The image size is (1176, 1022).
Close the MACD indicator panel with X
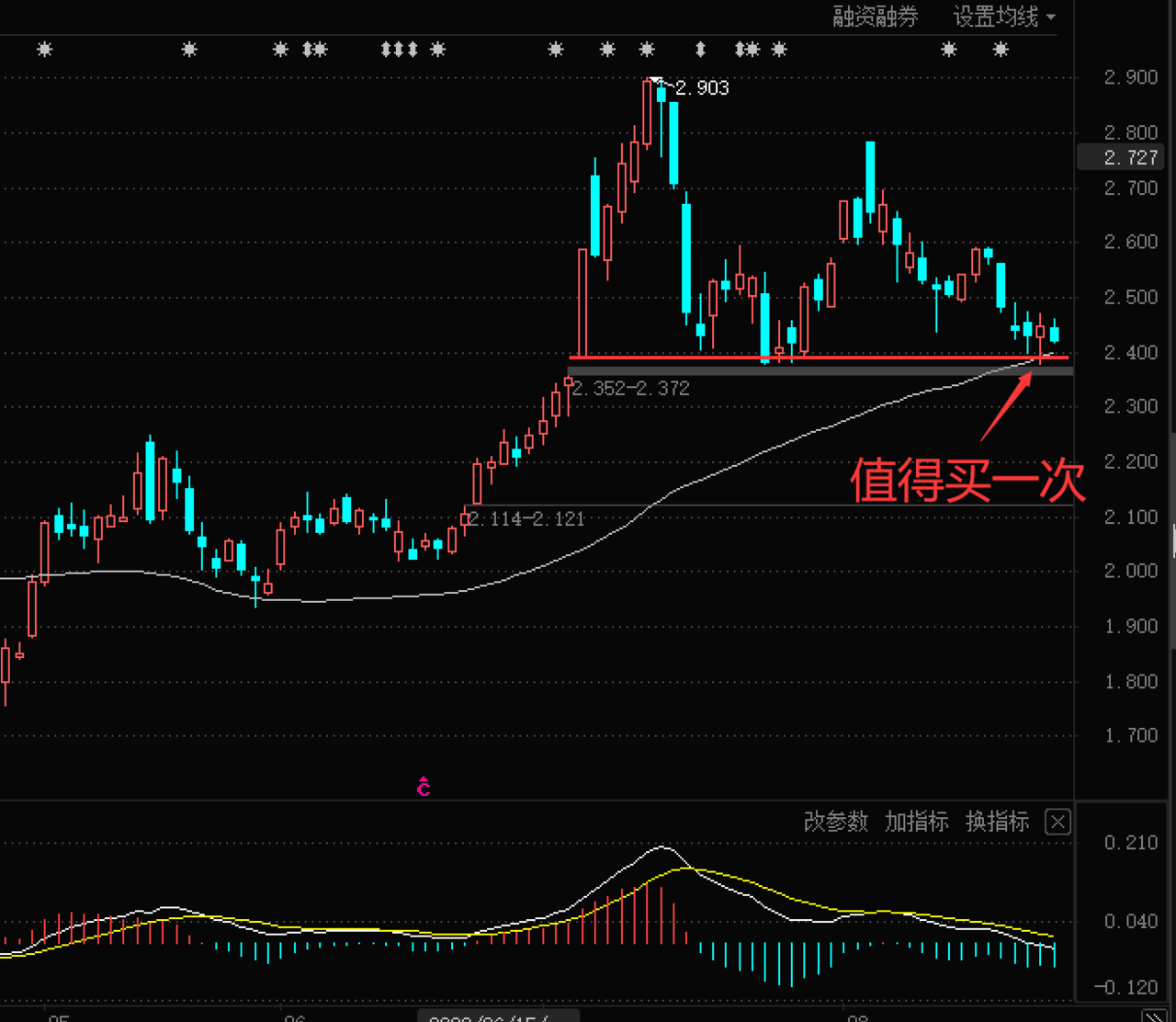tap(1057, 822)
